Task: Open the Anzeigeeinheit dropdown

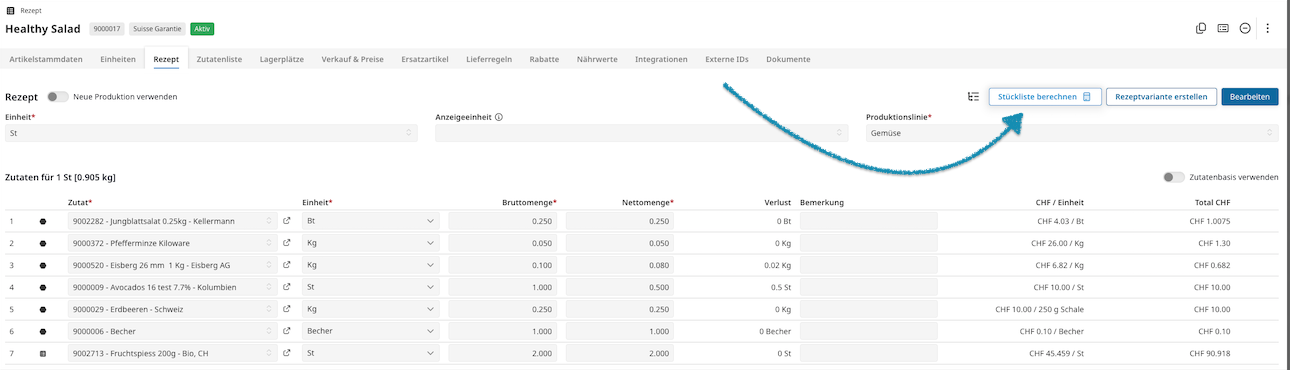Action: point(641,133)
